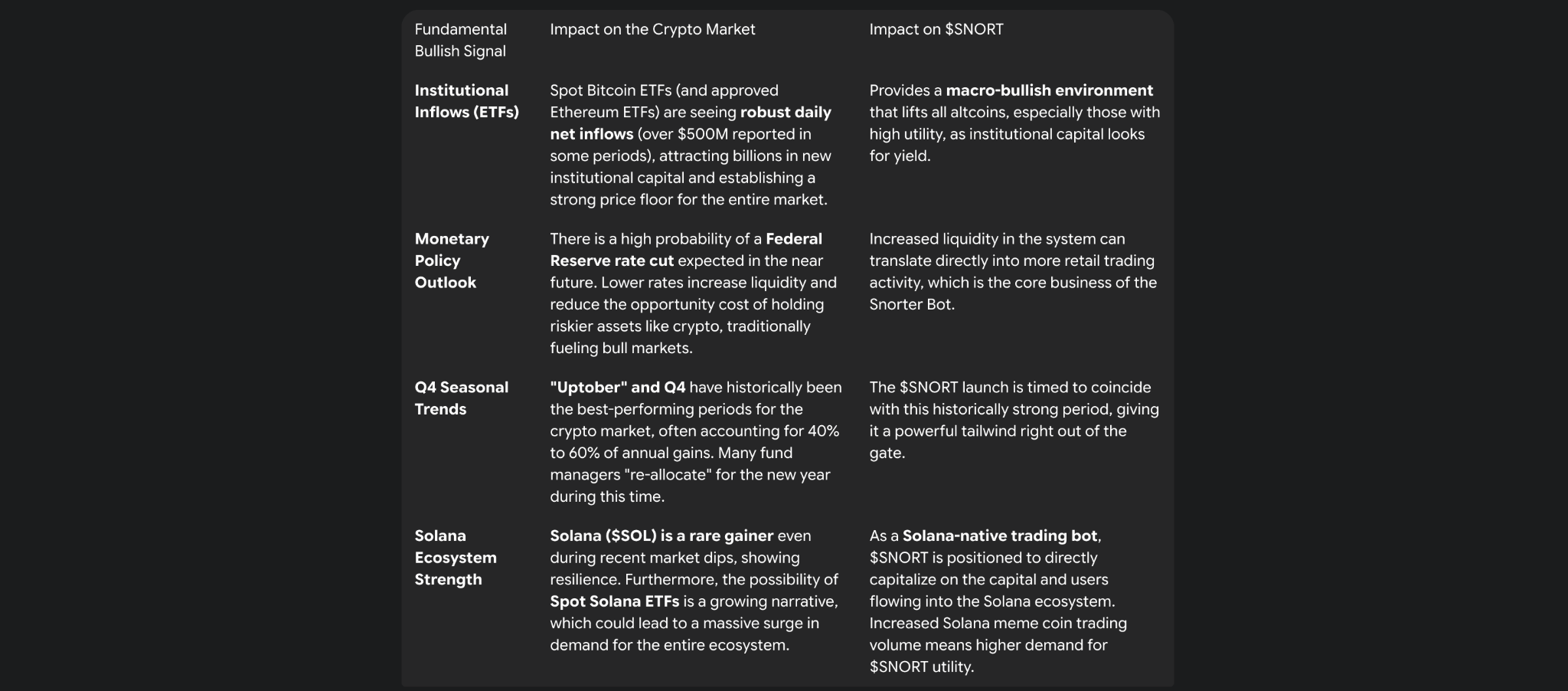Select the 'Institutional Inflows (ETFs)' row label
This screenshot has height=691, width=1568.
pos(466,101)
